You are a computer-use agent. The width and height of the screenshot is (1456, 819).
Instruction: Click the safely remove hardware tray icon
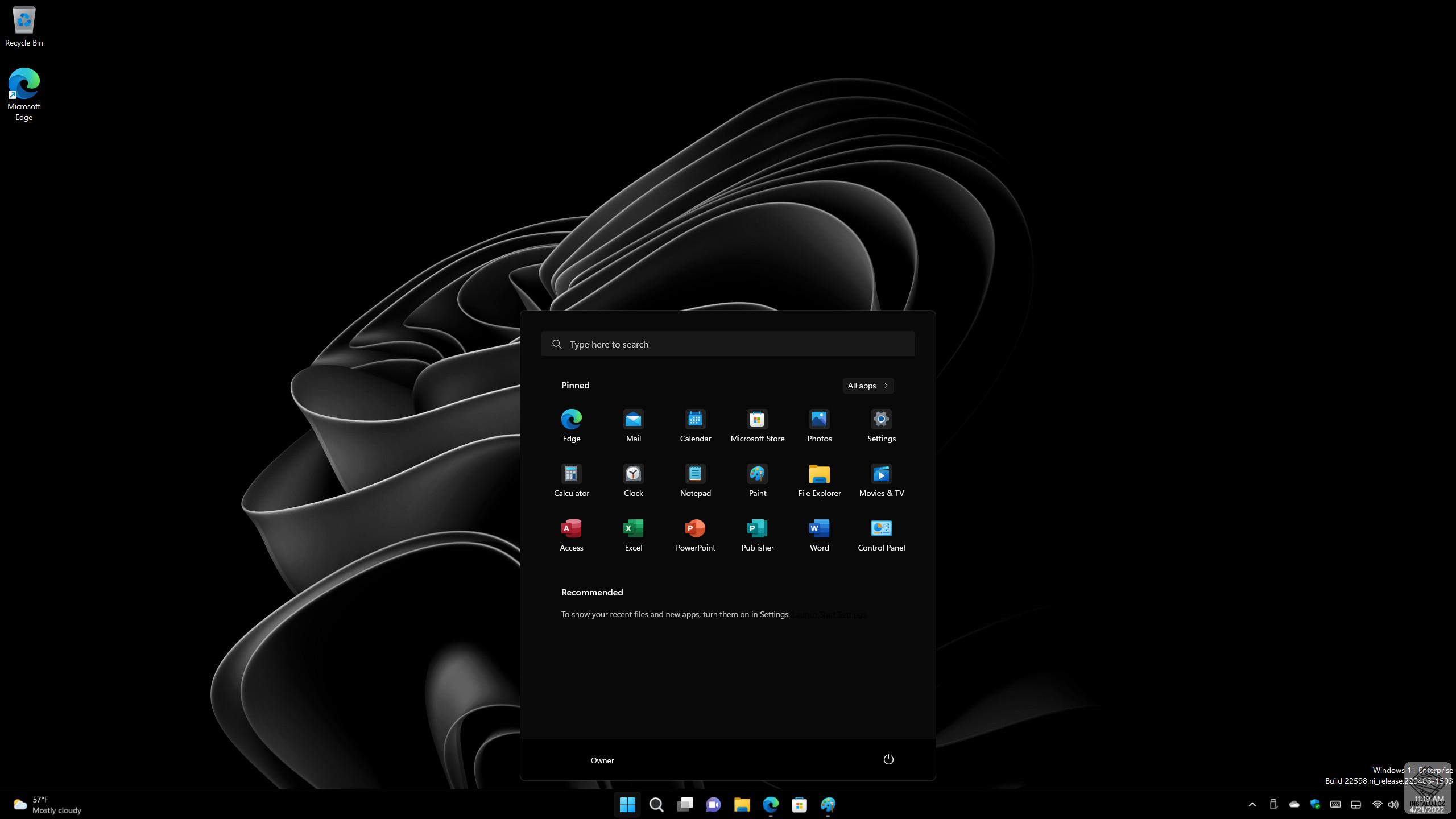coord(1273,804)
